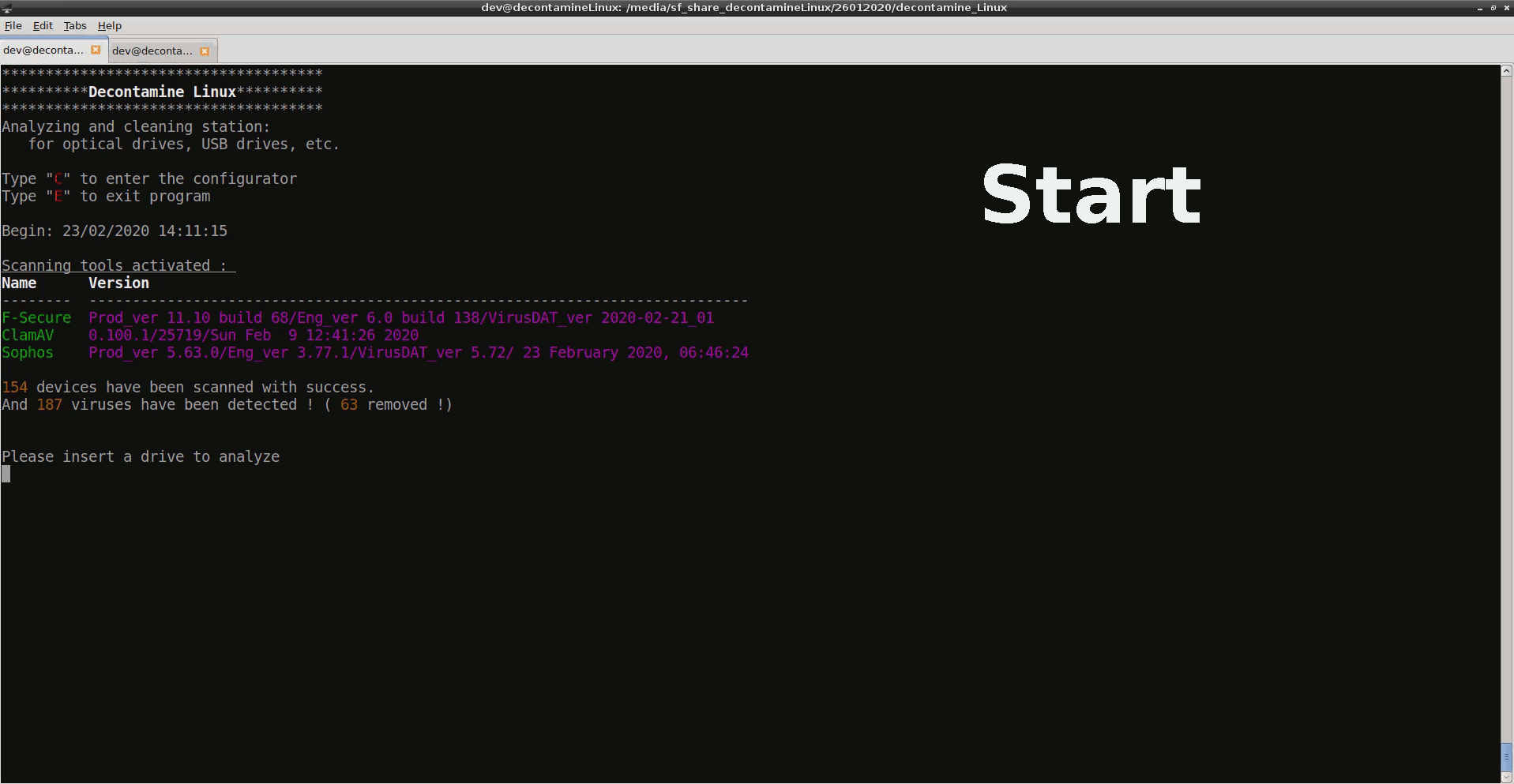Image resolution: width=1514 pixels, height=784 pixels.
Task: Click the empty scrollbar track above the thumb
Action: pyautogui.click(x=1506, y=395)
